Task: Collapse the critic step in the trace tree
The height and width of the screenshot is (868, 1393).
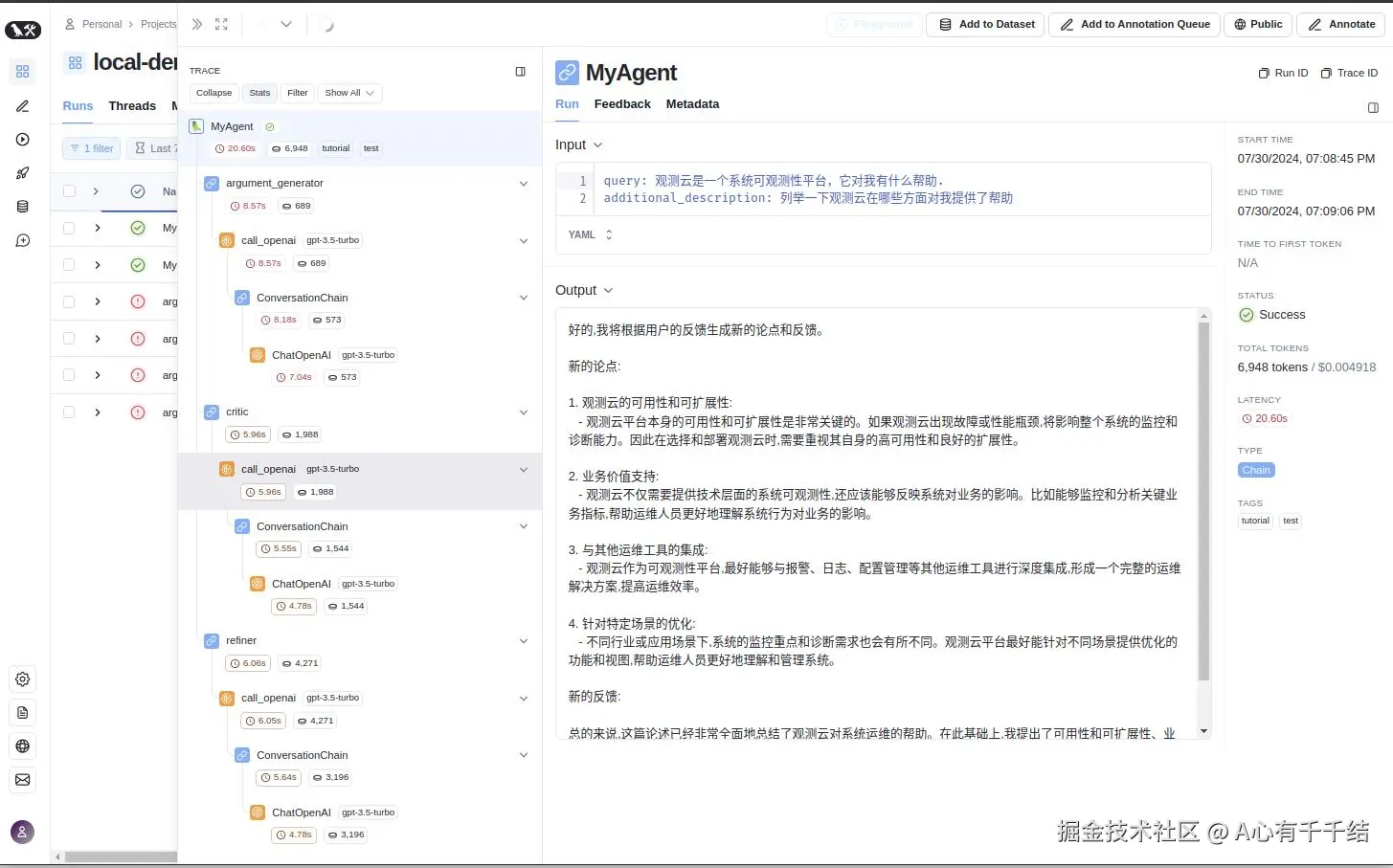Action: pos(523,412)
